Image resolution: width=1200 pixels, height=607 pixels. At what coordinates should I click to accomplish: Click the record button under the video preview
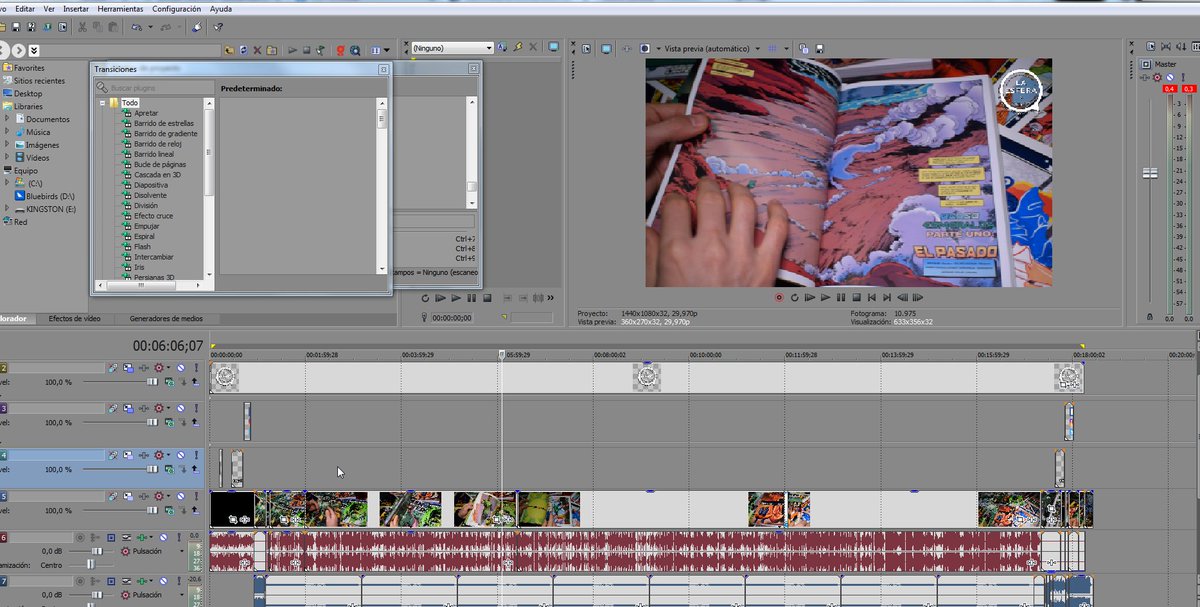779,297
